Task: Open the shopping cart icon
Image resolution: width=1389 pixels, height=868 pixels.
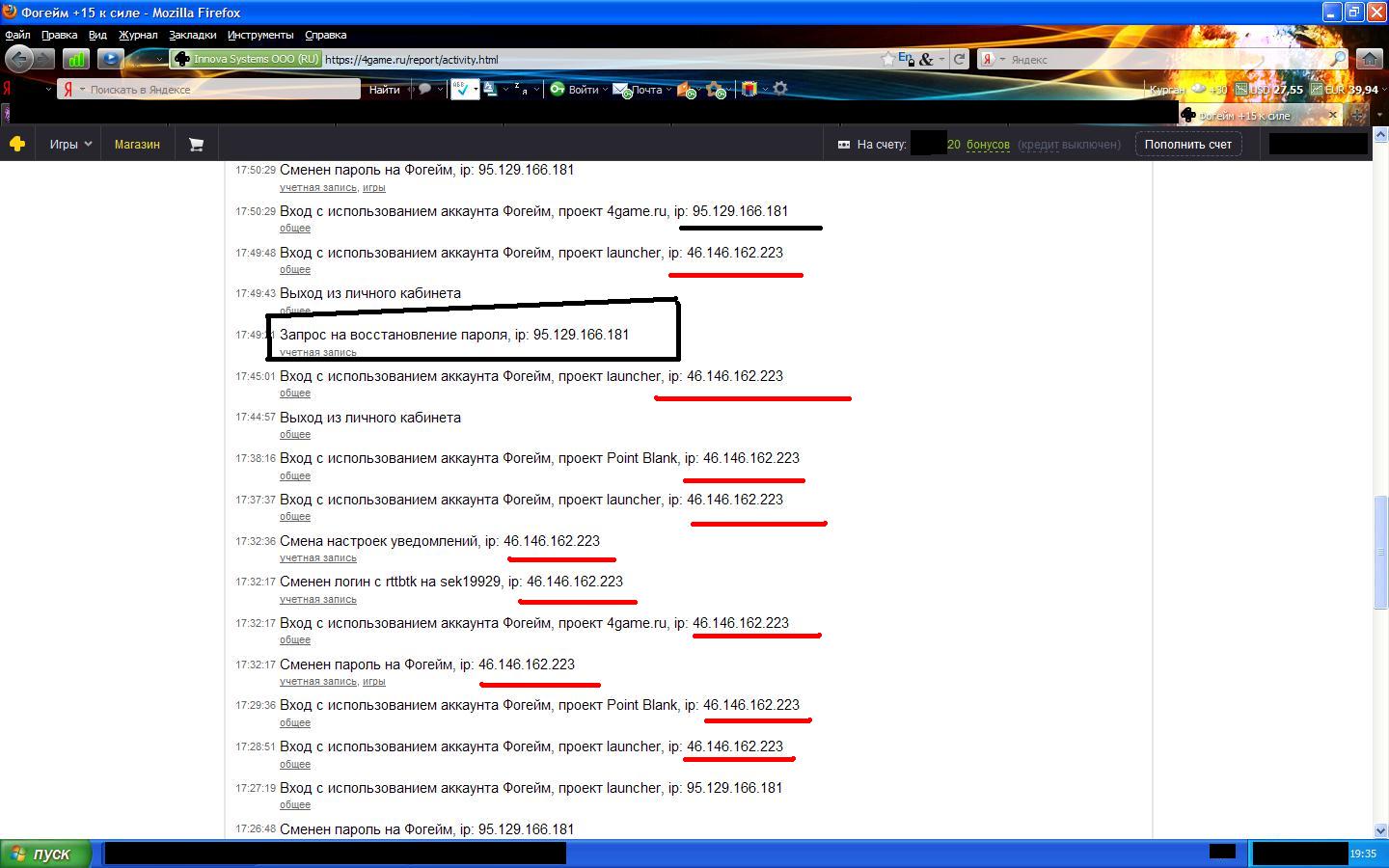Action: click(196, 145)
